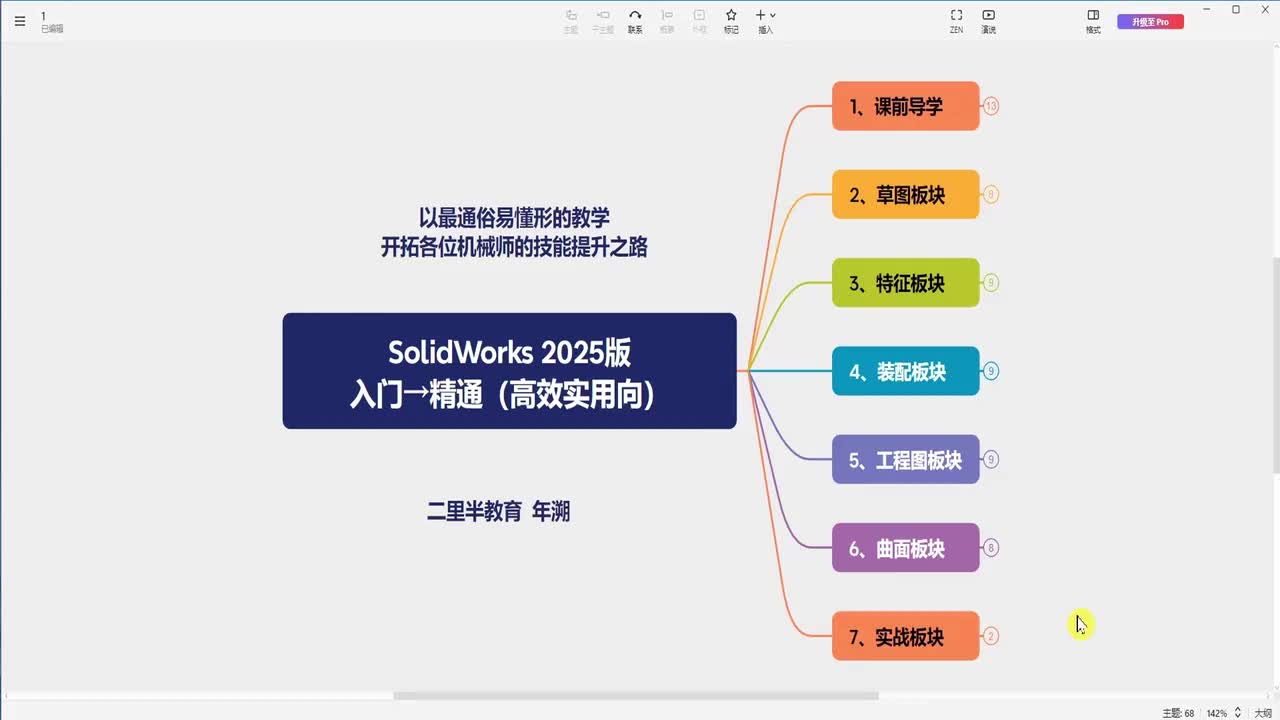Screen dimensions: 1280x720
Task: Open the Marker (标记) star panel
Action: 731,21
